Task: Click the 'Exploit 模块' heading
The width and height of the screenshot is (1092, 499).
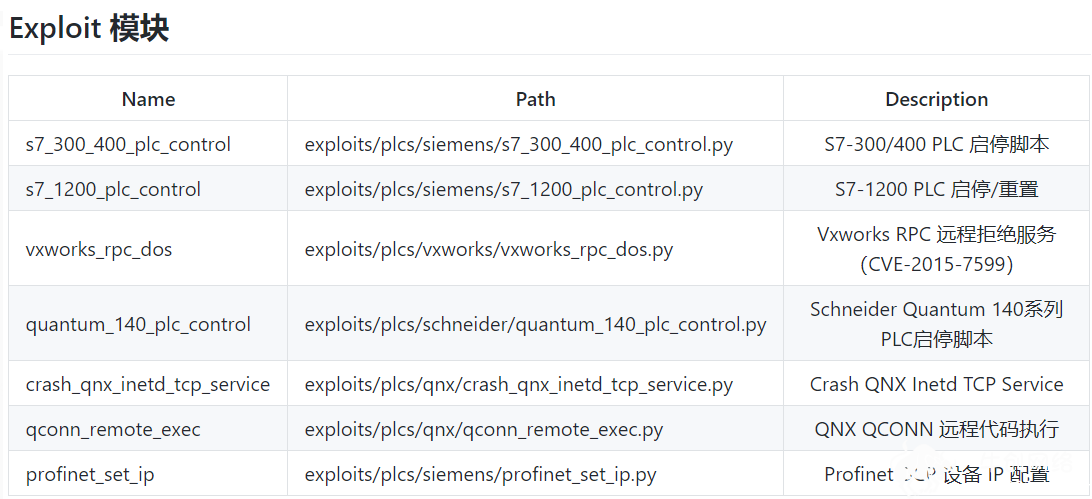Action: click(x=88, y=29)
